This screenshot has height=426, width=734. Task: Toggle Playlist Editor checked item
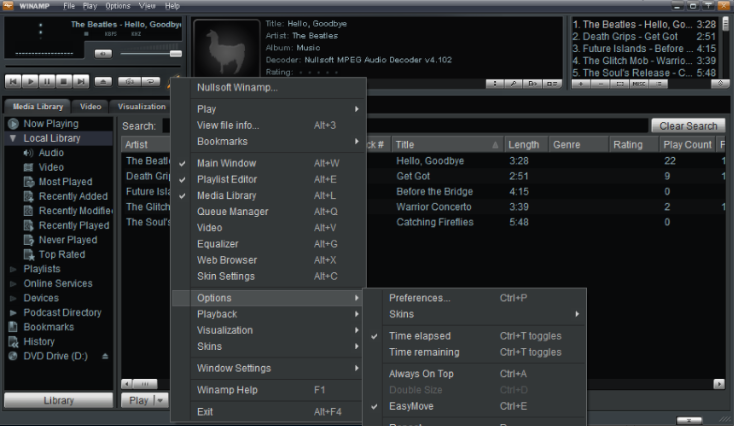point(269,179)
